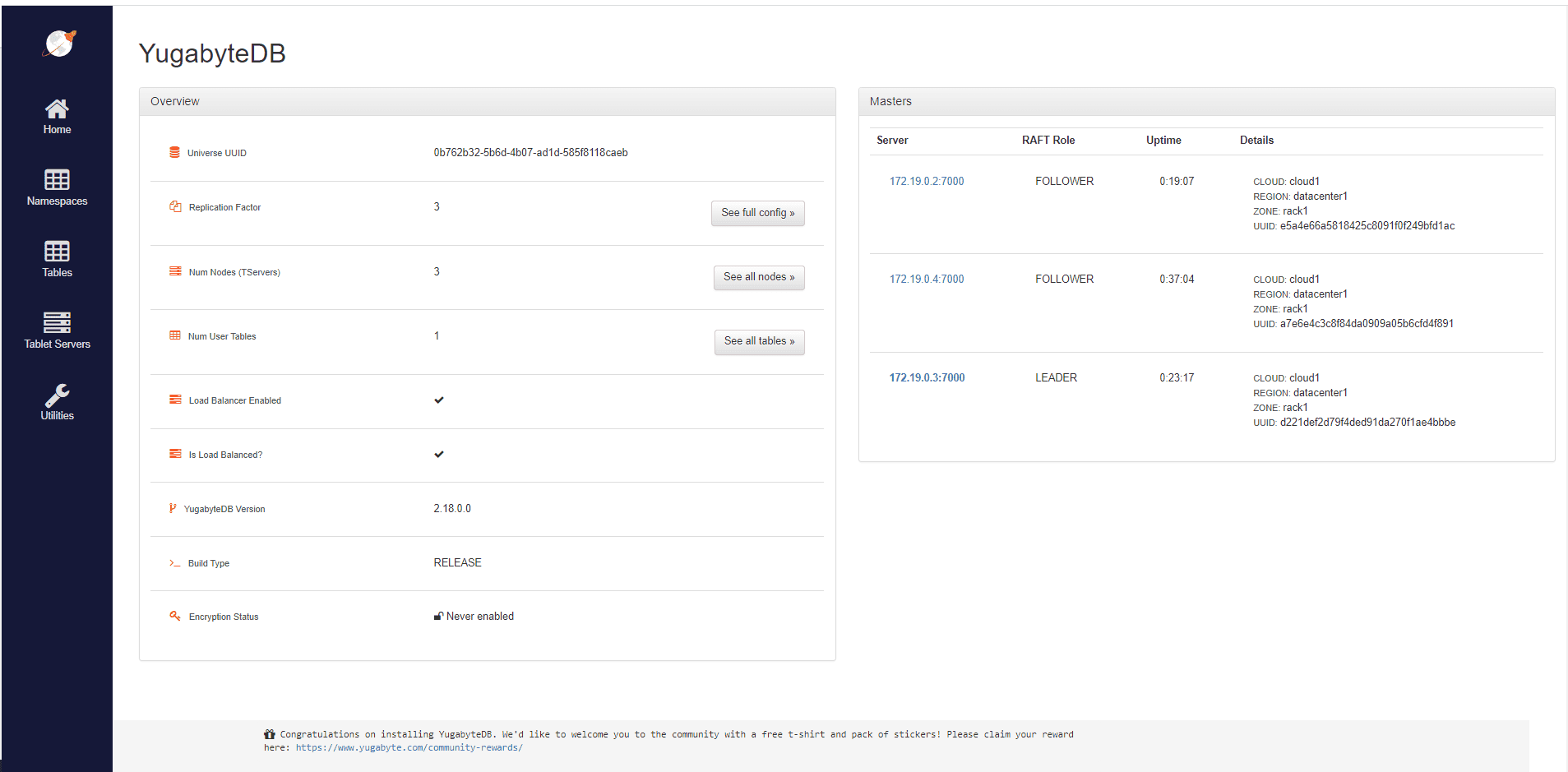
Task: Click UUID e5a4e66a5818425c8091f0f249bfd1ac
Action: pyautogui.click(x=1367, y=225)
